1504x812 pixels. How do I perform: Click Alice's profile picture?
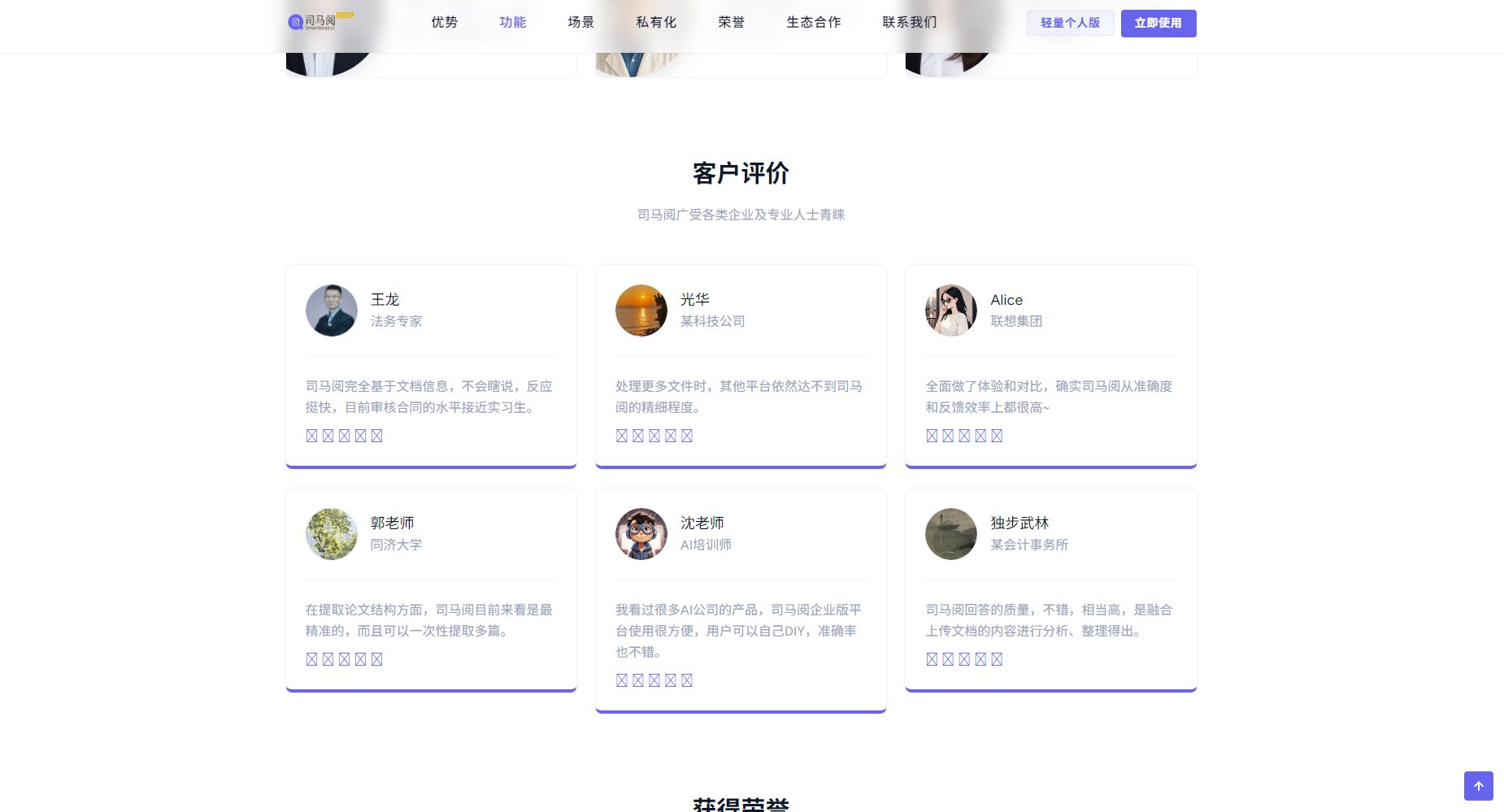(x=950, y=310)
